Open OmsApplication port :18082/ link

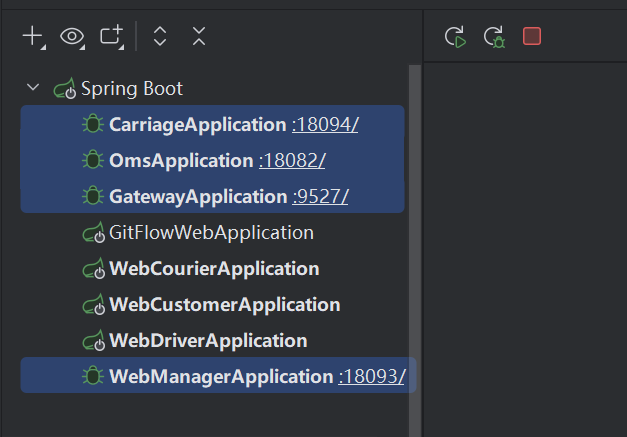pyautogui.click(x=292, y=161)
